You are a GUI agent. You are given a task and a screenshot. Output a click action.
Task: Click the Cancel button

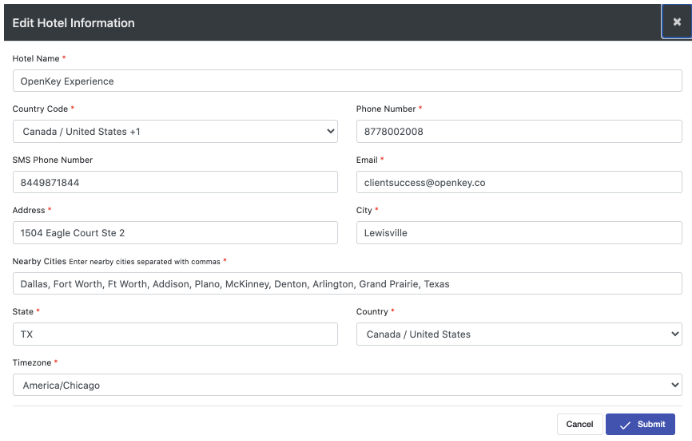click(579, 424)
